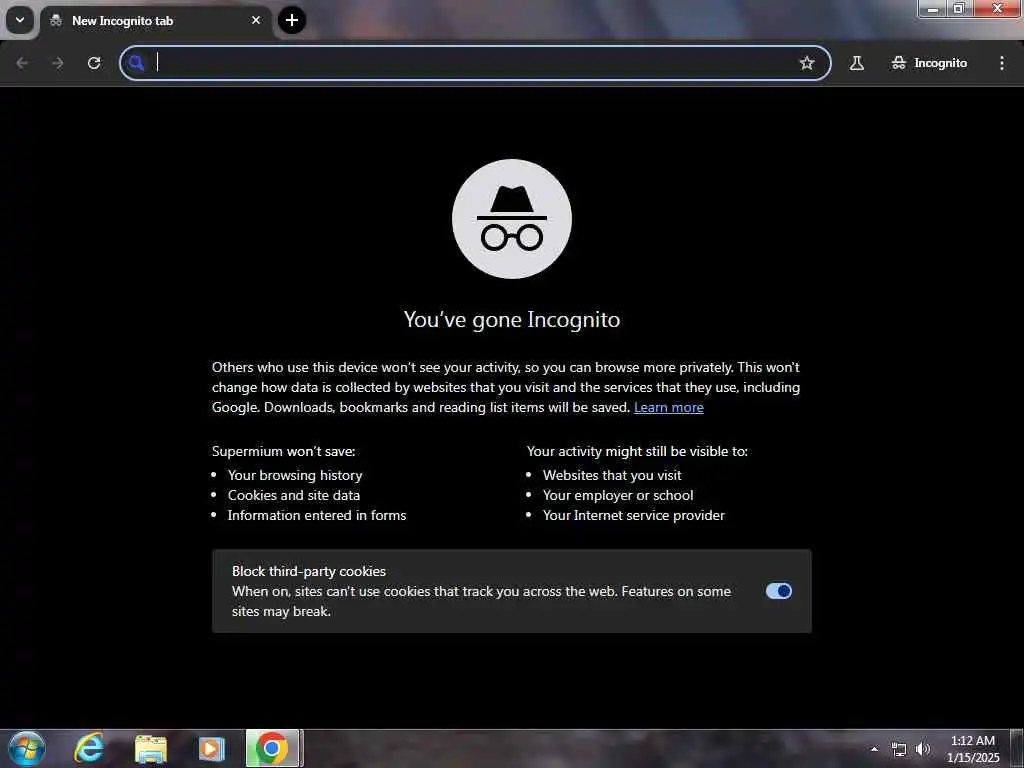Screen dimensions: 1024x768
Task: Click 'Websites that you visit' item
Action: click(612, 475)
